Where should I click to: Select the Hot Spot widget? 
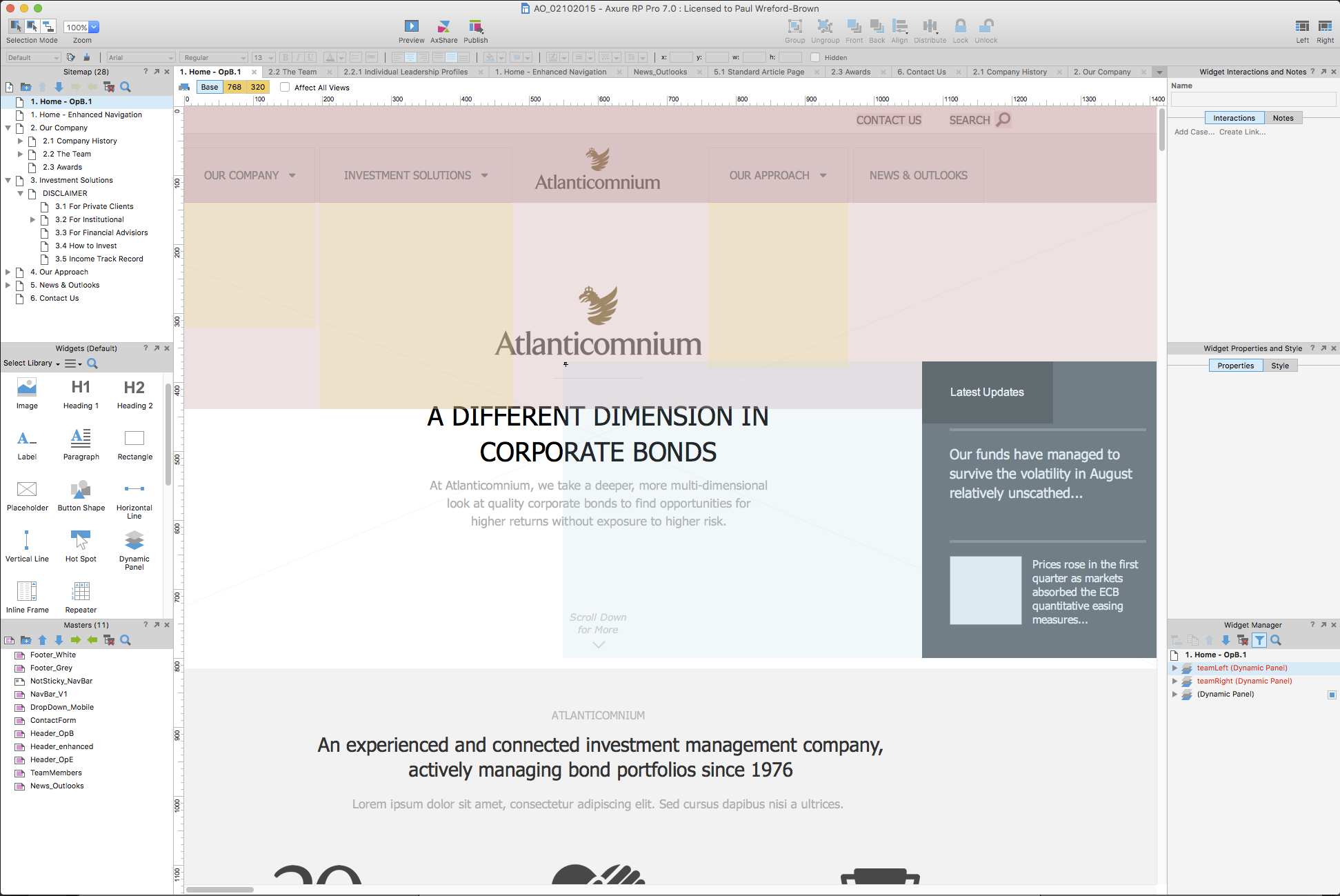pyautogui.click(x=81, y=540)
